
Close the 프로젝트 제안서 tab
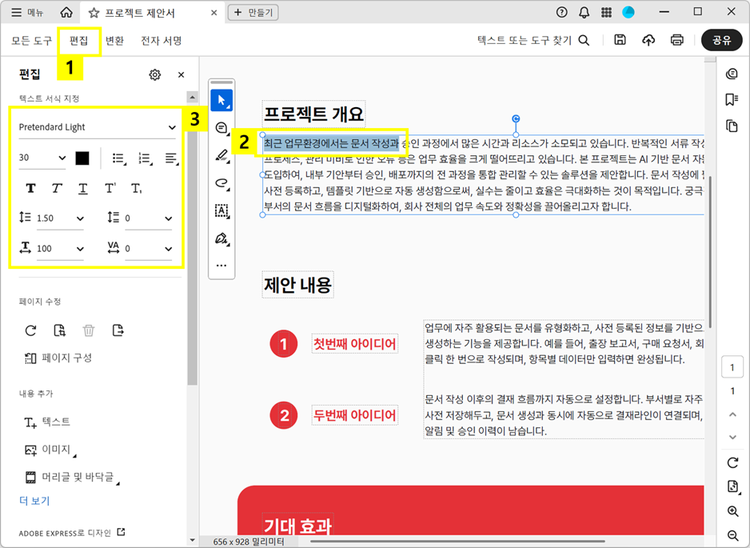click(x=214, y=13)
